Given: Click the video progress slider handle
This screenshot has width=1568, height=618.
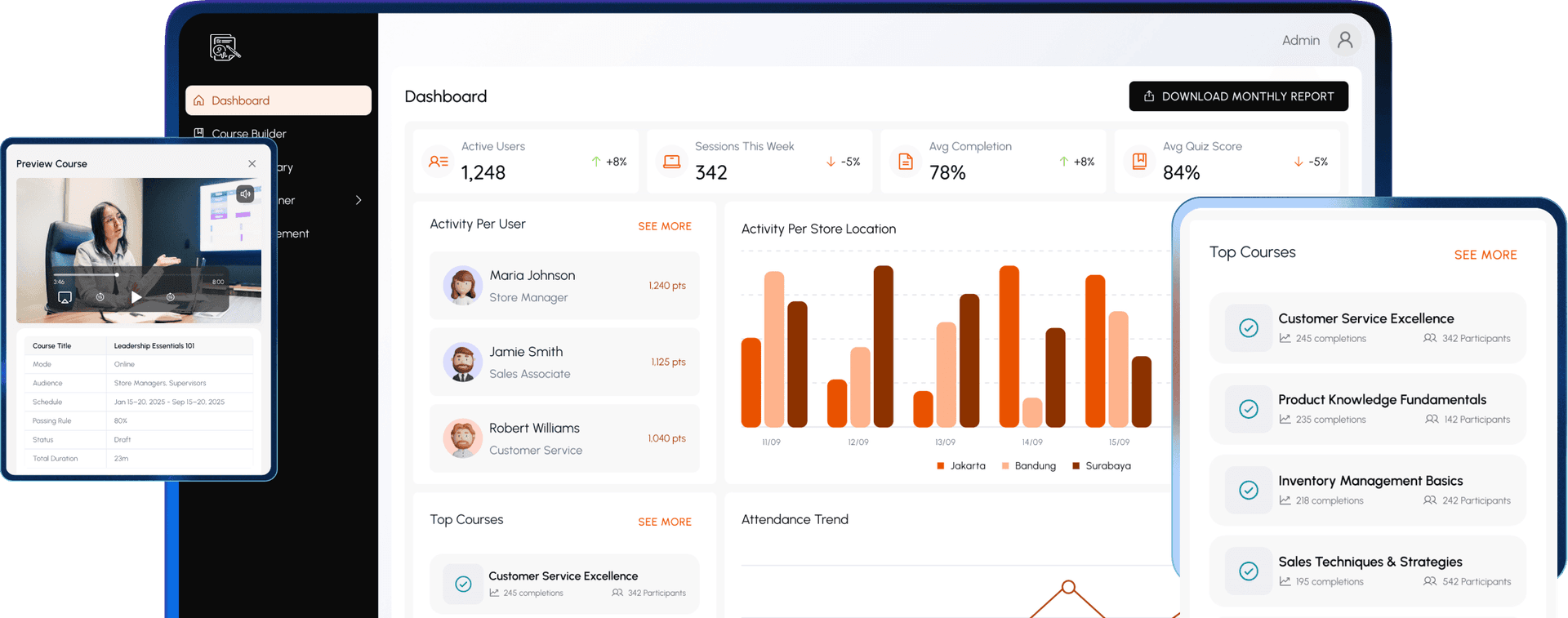Looking at the screenshot, I should tap(117, 274).
